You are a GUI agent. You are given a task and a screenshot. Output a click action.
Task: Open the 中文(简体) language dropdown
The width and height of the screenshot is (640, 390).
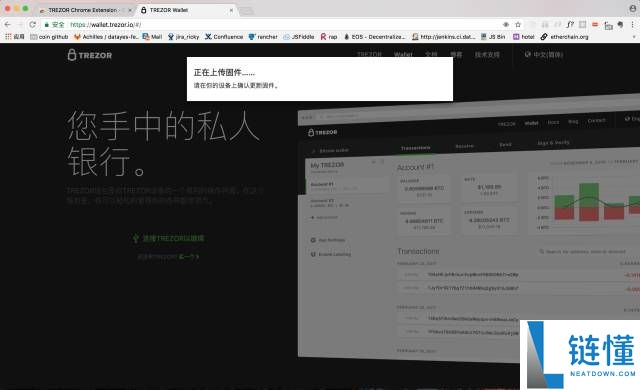[x=544, y=54]
